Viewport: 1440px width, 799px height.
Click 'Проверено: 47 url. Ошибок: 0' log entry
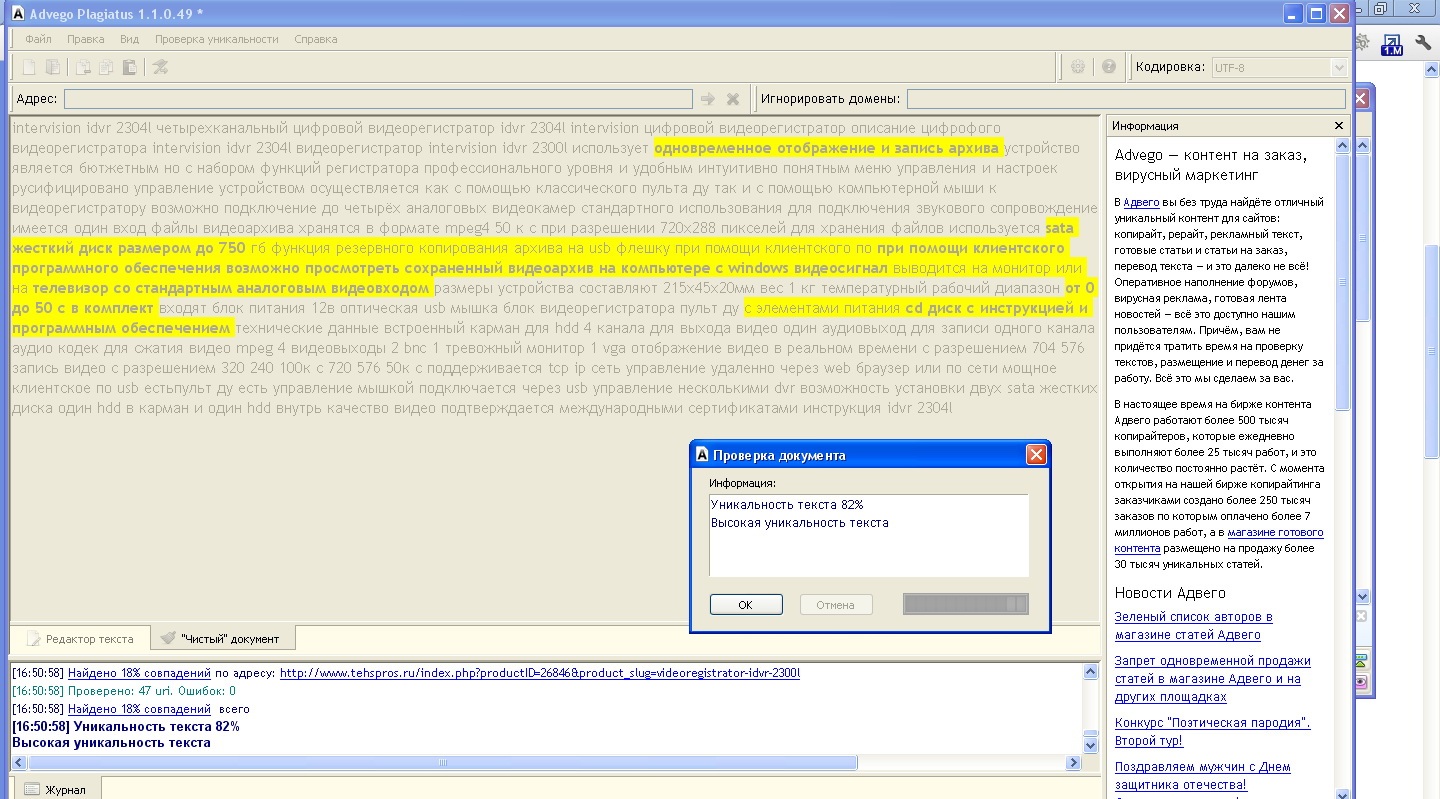124,691
